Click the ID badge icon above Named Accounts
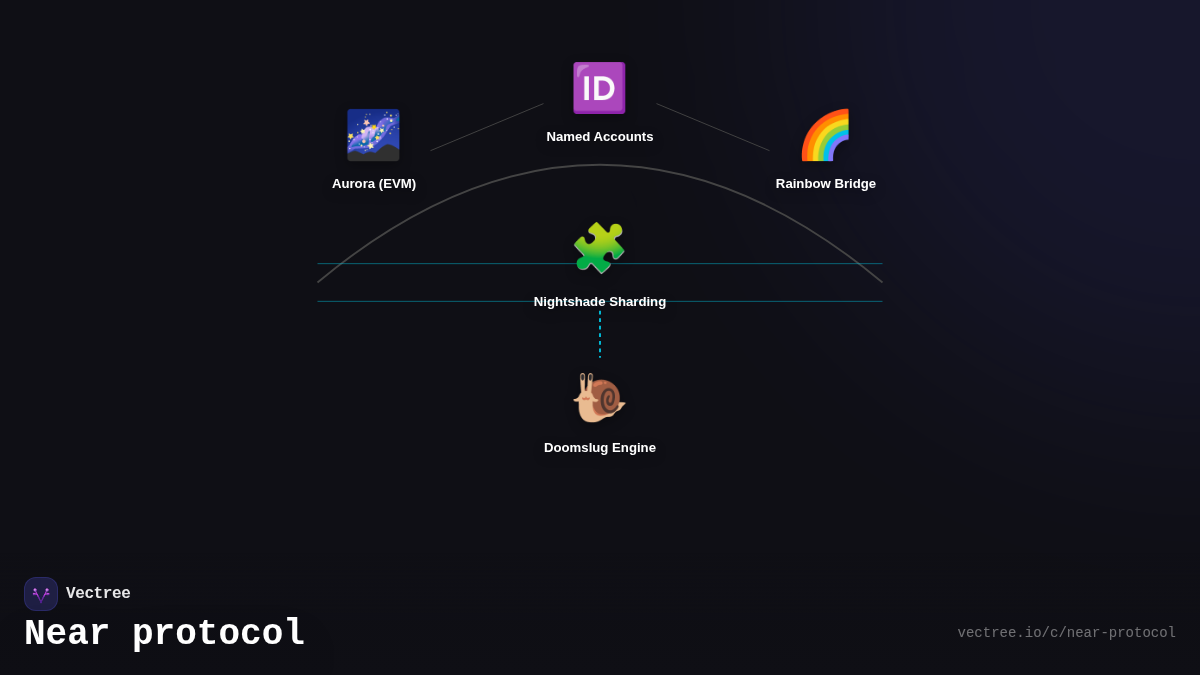The image size is (1200, 675). click(598, 87)
